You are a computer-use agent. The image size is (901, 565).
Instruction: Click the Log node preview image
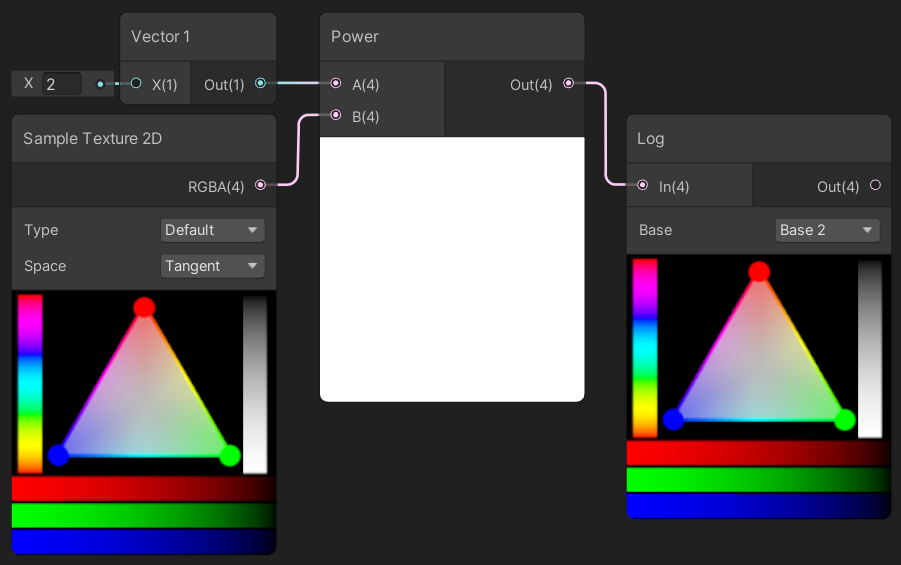coord(758,388)
